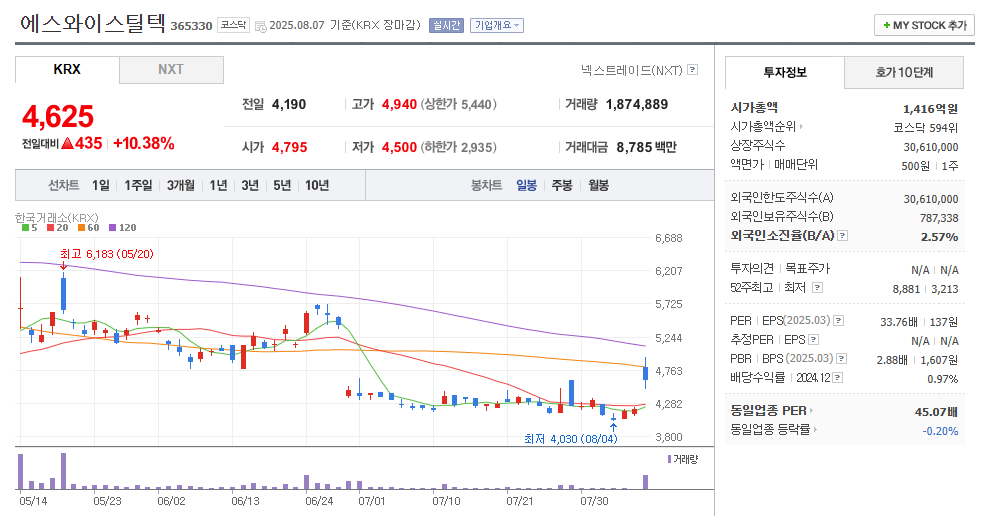Click the tall 05/20 volume bar
Screen dimensions: 983x516
click(63, 471)
